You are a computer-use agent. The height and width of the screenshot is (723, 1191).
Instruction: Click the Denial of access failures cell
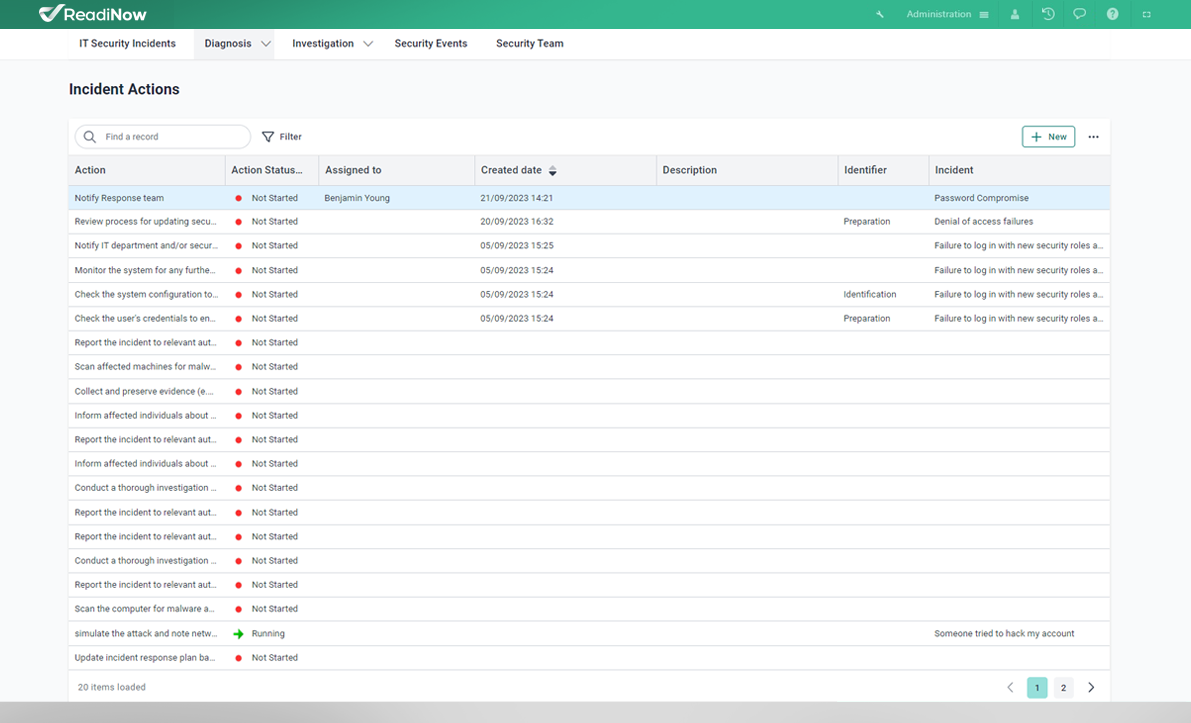tap(984, 222)
